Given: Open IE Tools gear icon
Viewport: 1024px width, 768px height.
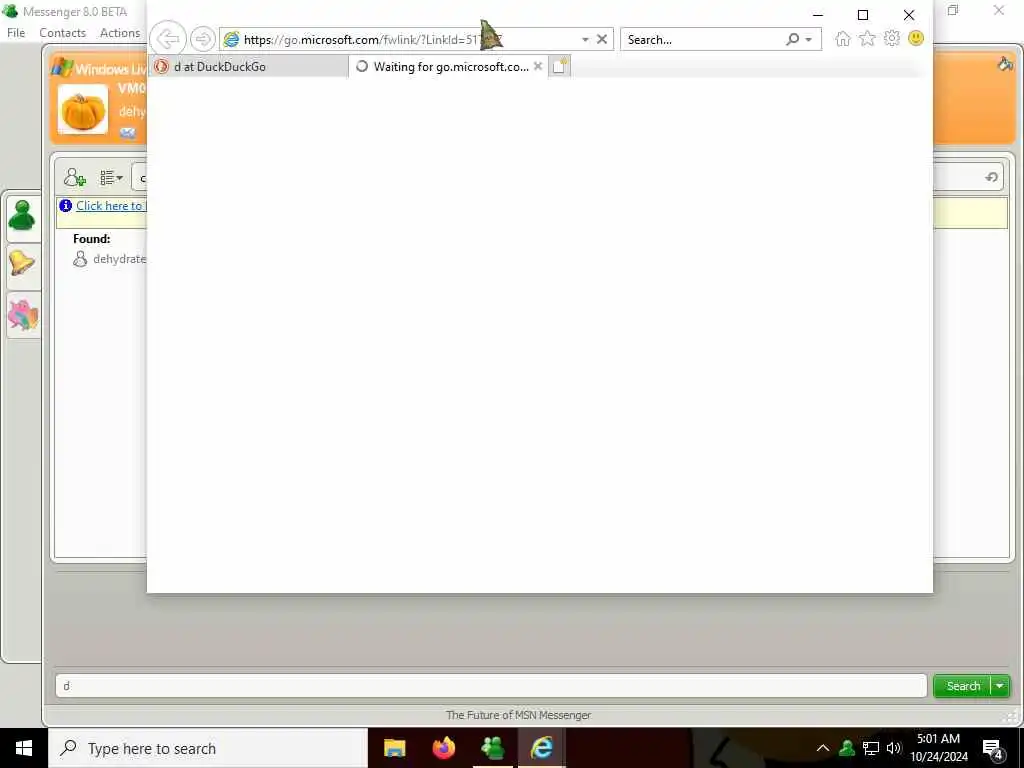Looking at the screenshot, I should pyautogui.click(x=891, y=39).
